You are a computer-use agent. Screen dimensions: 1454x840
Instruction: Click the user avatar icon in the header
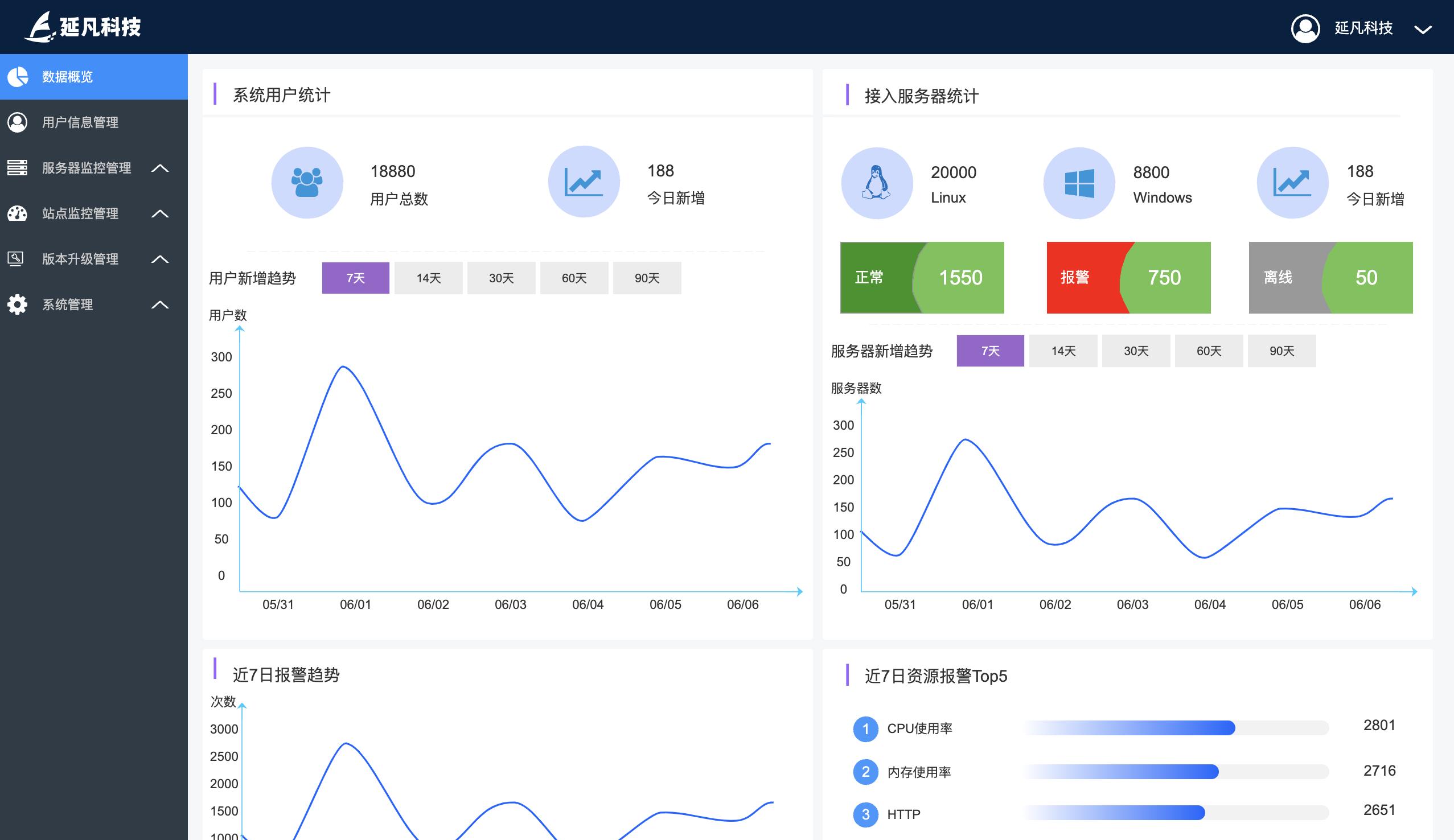tap(1305, 28)
